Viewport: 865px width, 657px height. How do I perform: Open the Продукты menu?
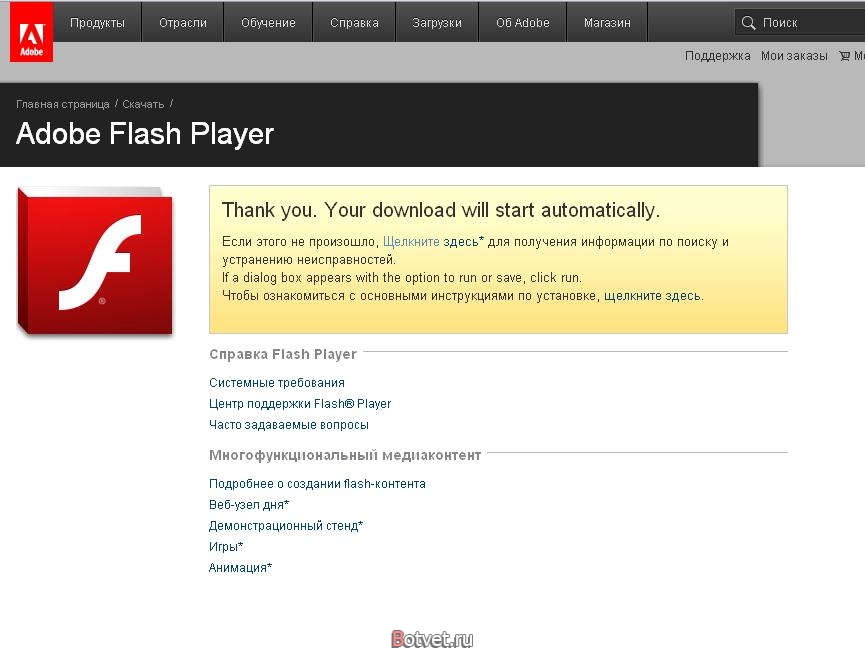click(x=98, y=22)
